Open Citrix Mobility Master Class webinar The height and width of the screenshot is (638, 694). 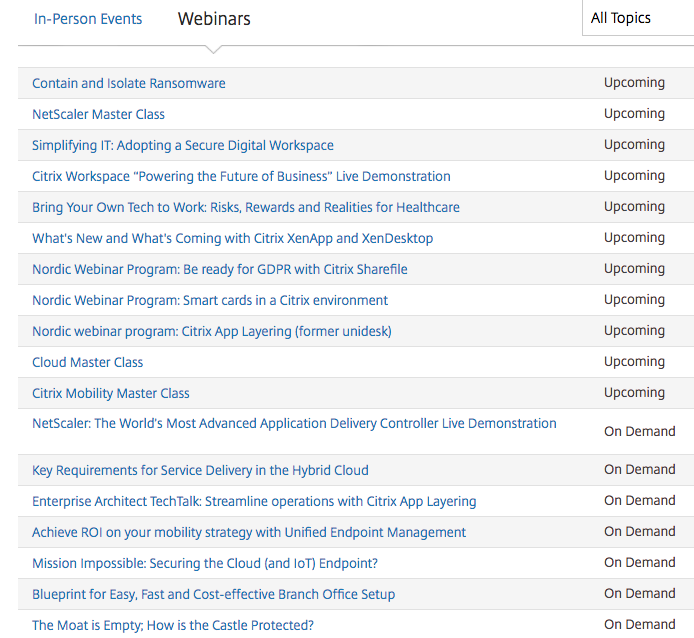[111, 393]
